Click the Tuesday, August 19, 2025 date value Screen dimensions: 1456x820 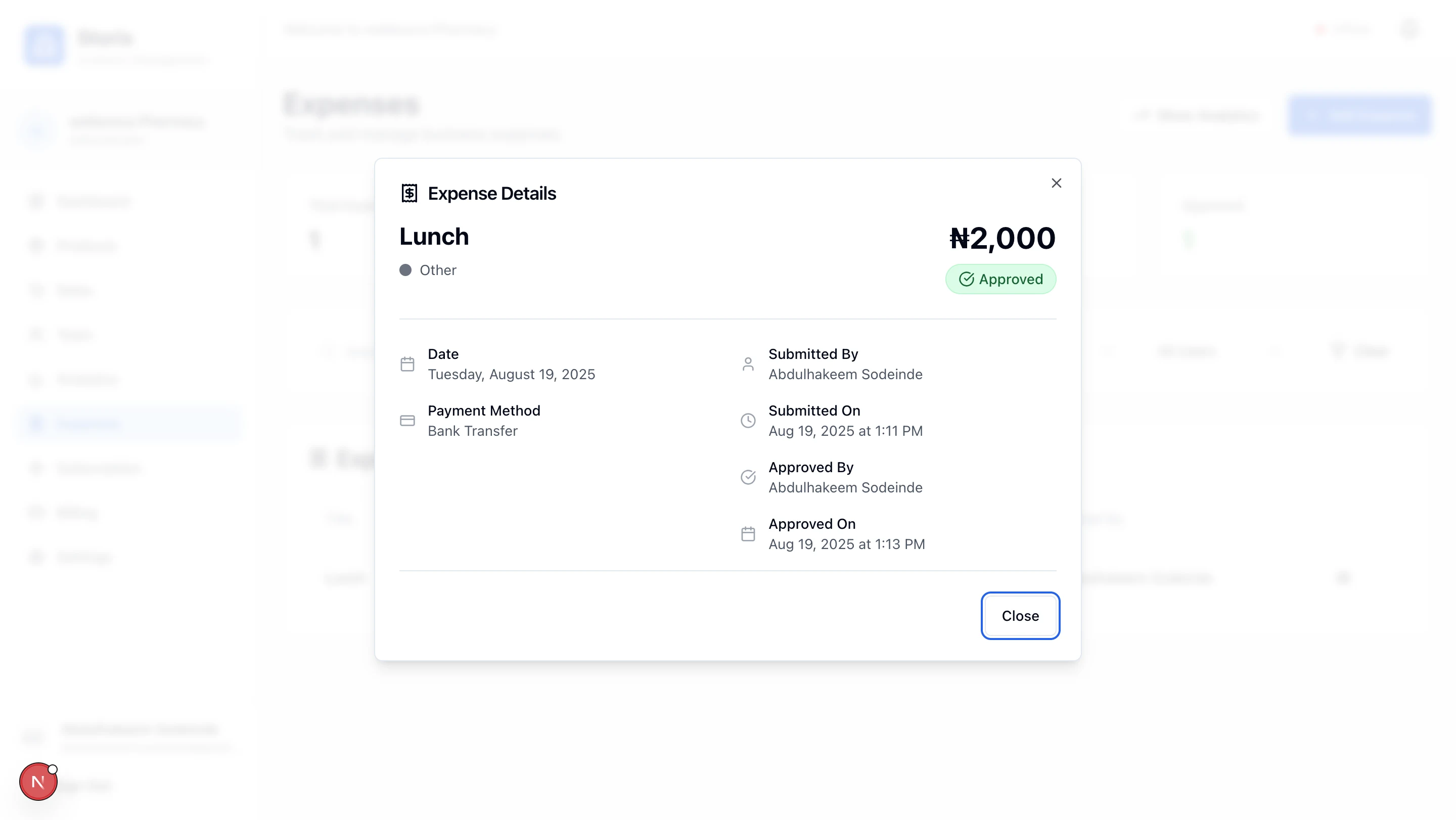coord(511,374)
